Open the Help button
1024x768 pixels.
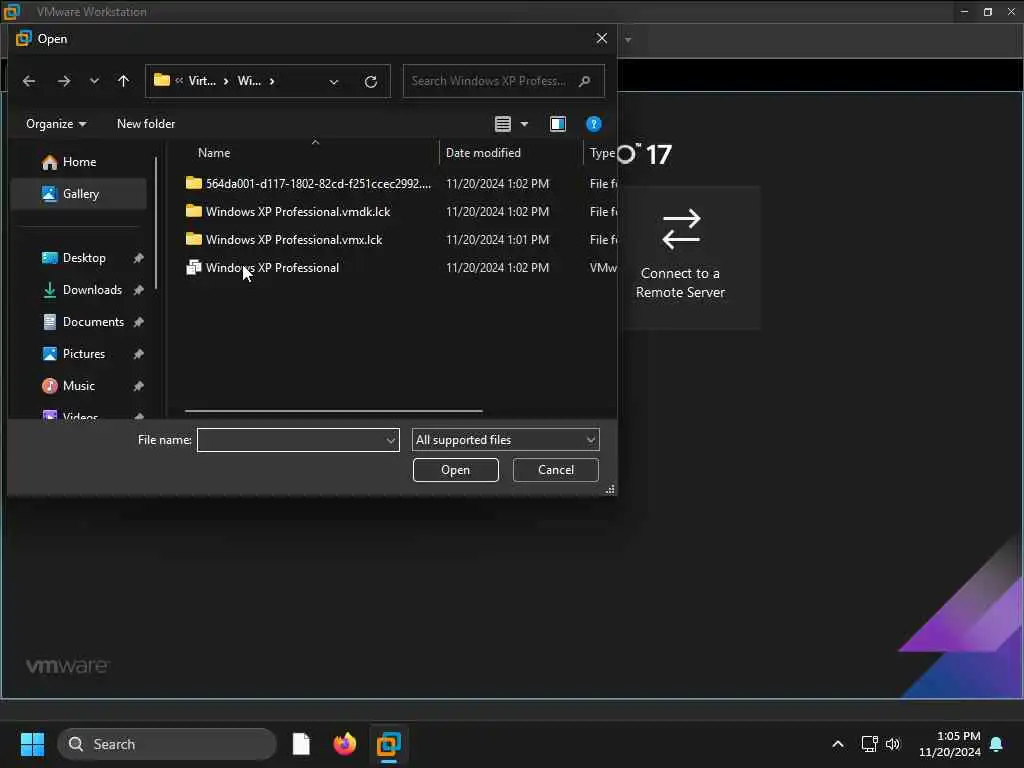[594, 123]
